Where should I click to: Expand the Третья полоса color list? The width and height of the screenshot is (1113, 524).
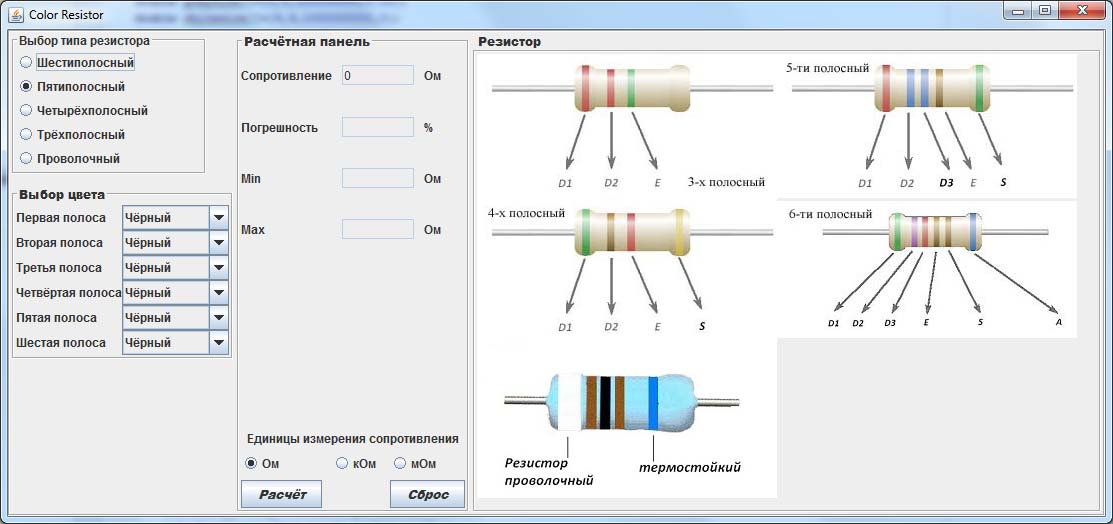point(219,268)
